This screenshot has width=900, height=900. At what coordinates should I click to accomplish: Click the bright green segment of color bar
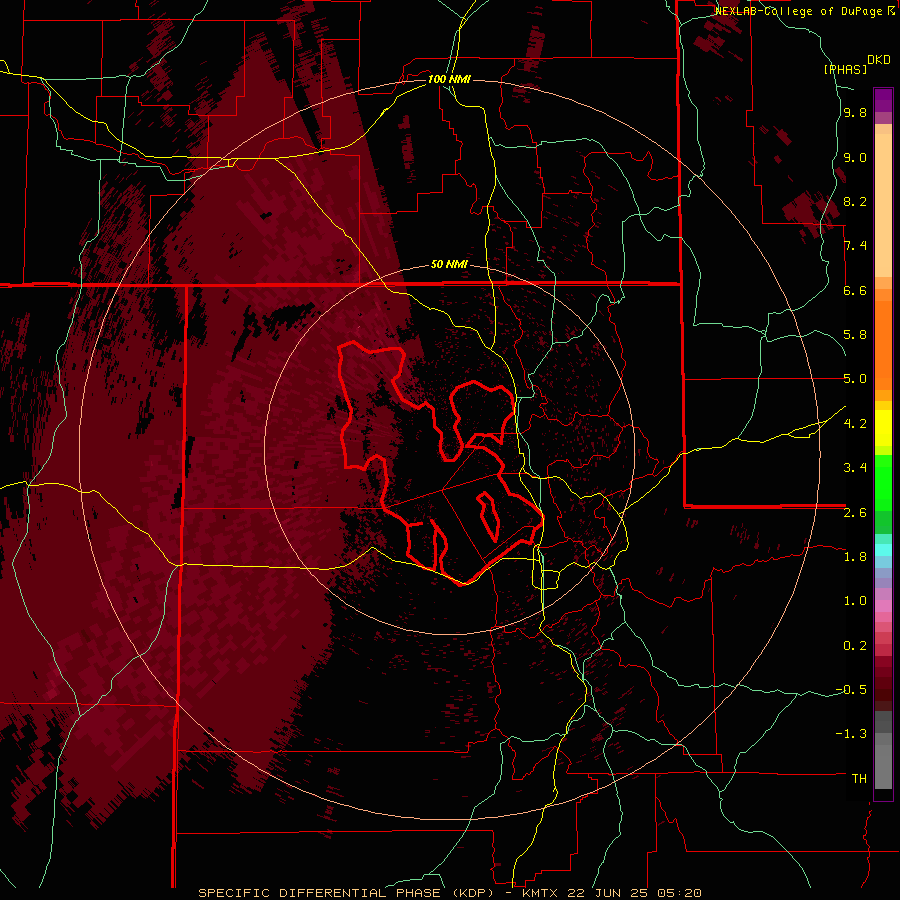(883, 484)
